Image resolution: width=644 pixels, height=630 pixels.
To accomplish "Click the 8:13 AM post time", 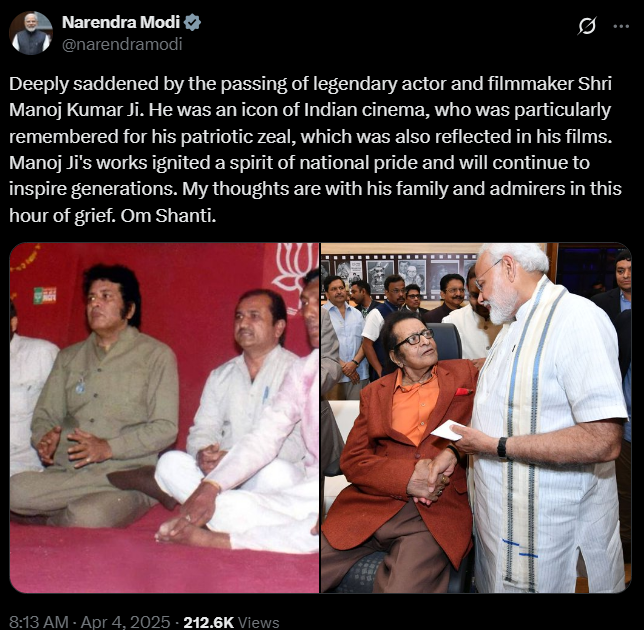I will [x=39, y=622].
